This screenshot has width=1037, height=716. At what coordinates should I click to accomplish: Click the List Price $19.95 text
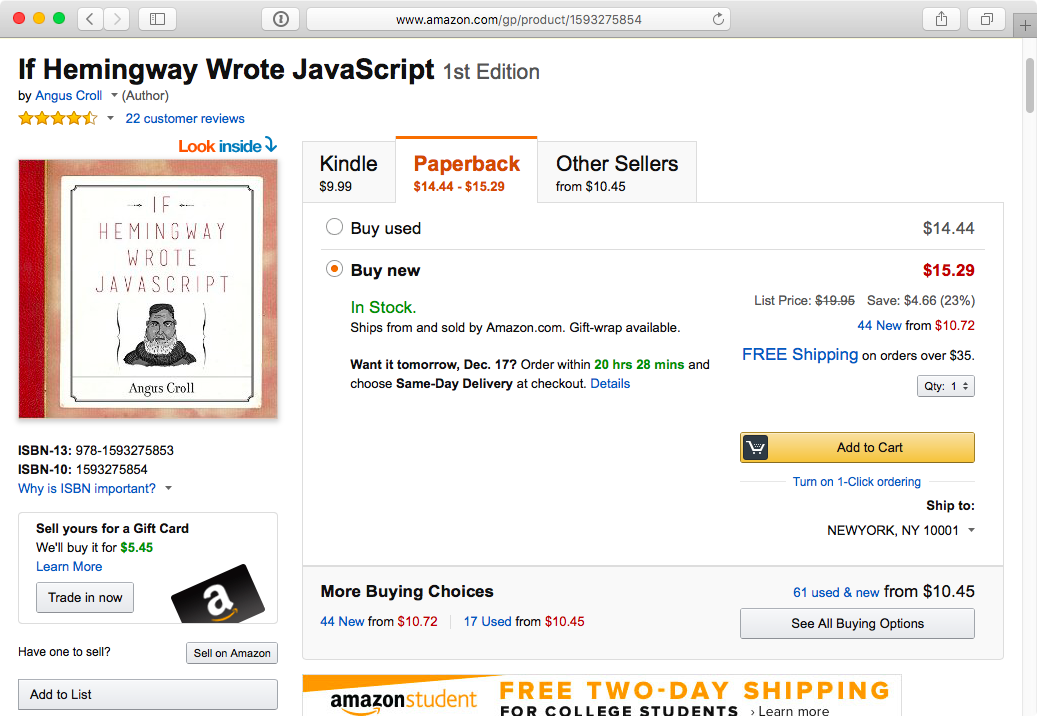[x=804, y=301]
